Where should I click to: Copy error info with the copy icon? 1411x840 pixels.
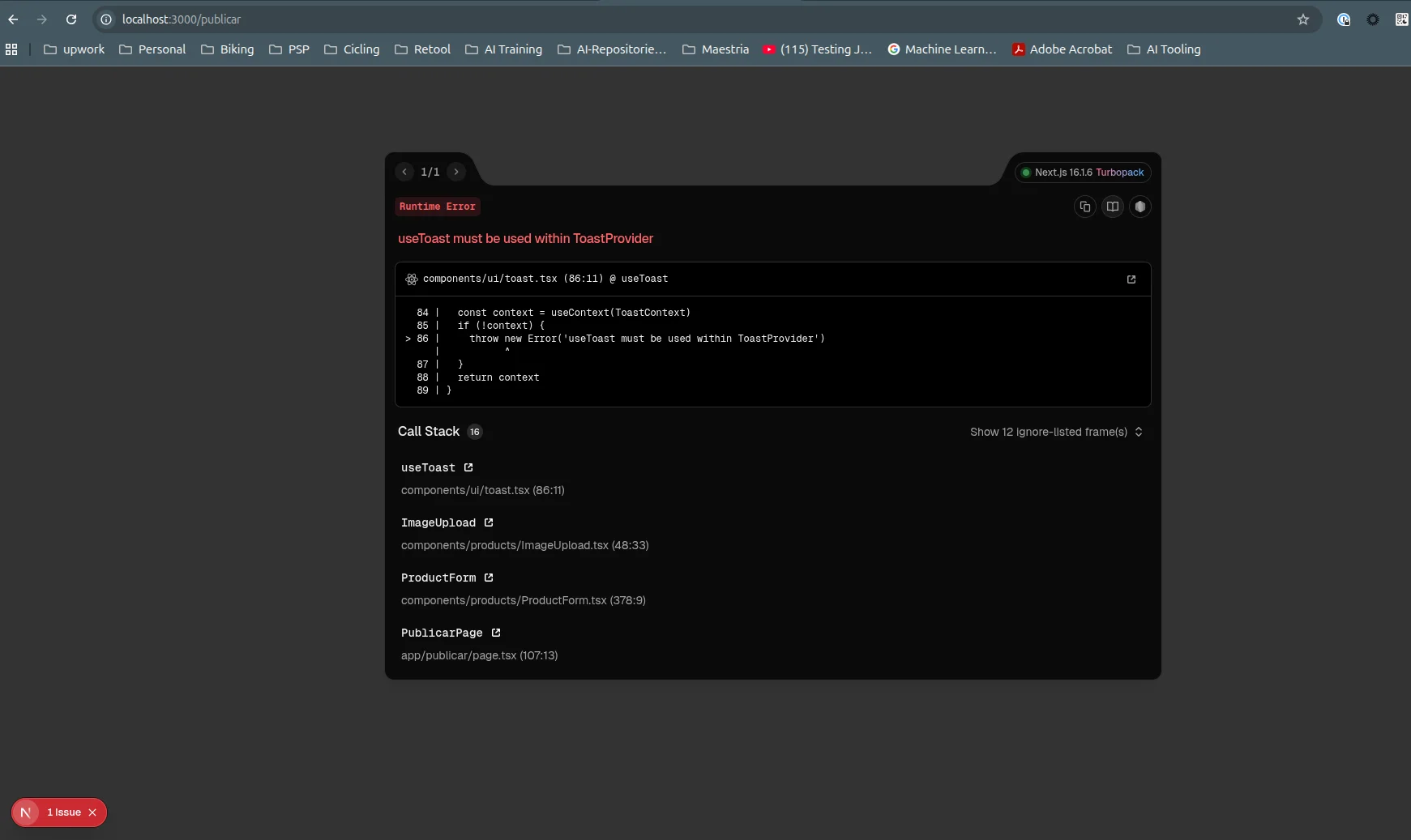click(1085, 207)
